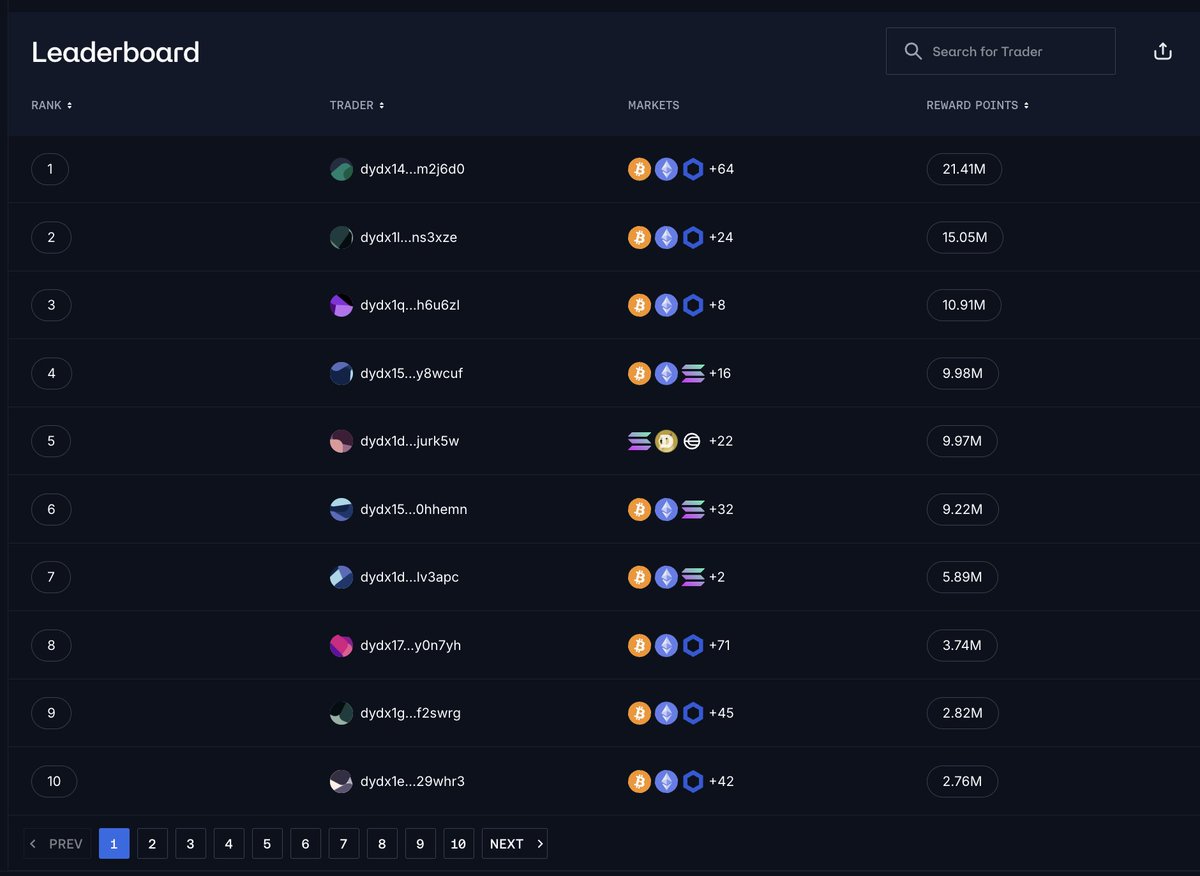
Task: Click the Bitcoin icon in the rank 6 row
Action: click(x=639, y=509)
